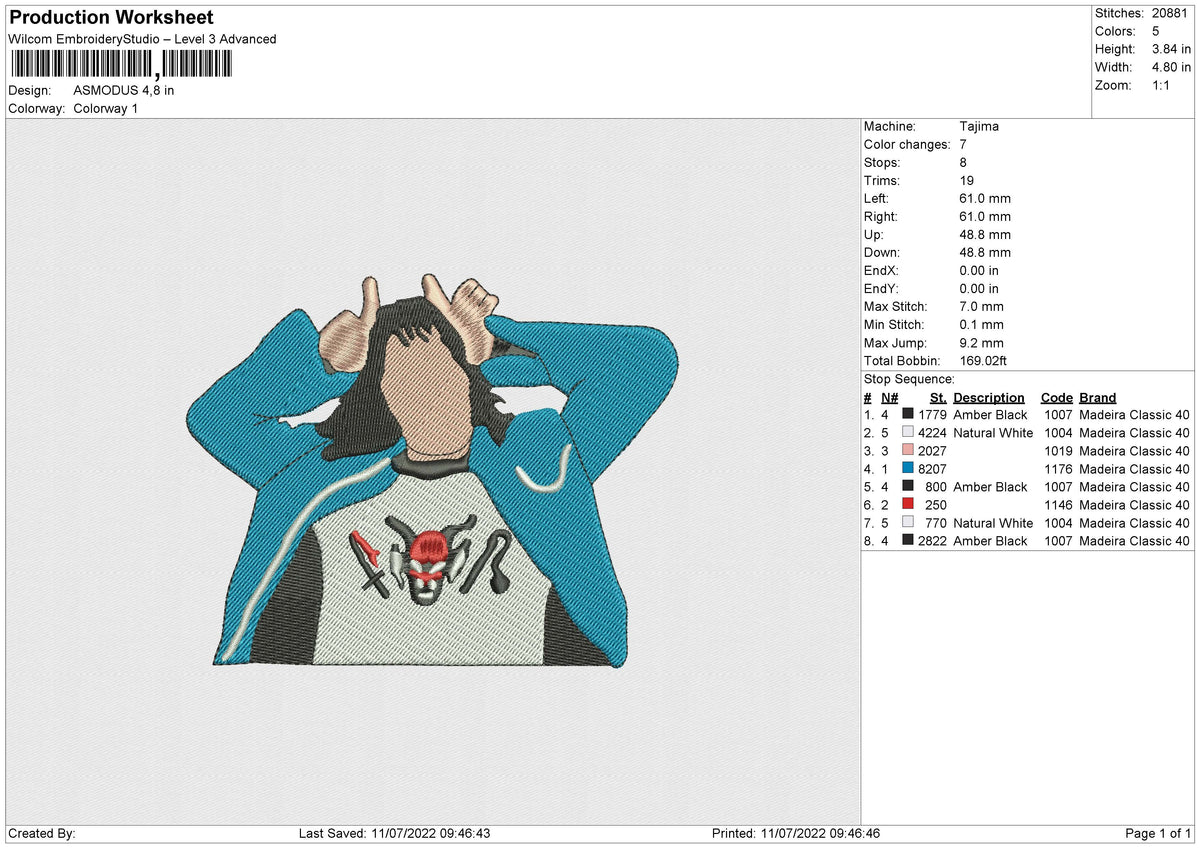Screen dimensions: 1200x848
Task: Click the 'Up:' value 48.8 mm
Action: pos(985,235)
